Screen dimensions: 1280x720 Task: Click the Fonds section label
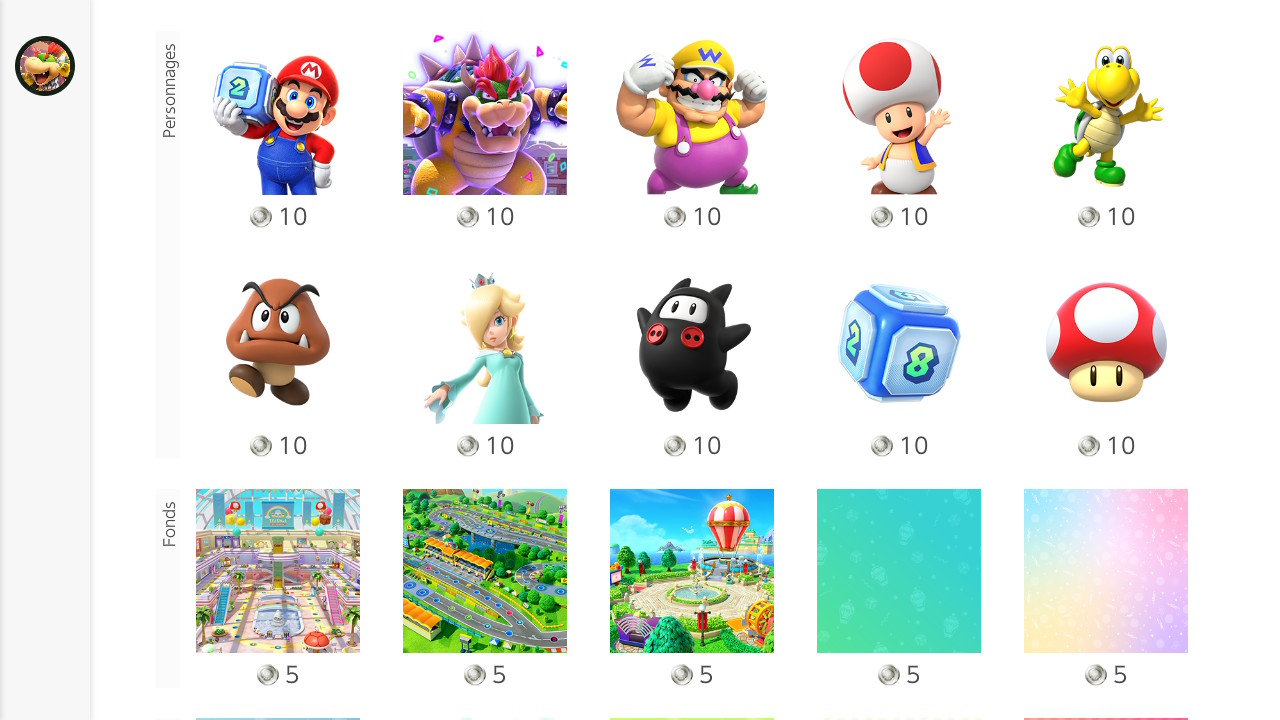[x=169, y=524]
